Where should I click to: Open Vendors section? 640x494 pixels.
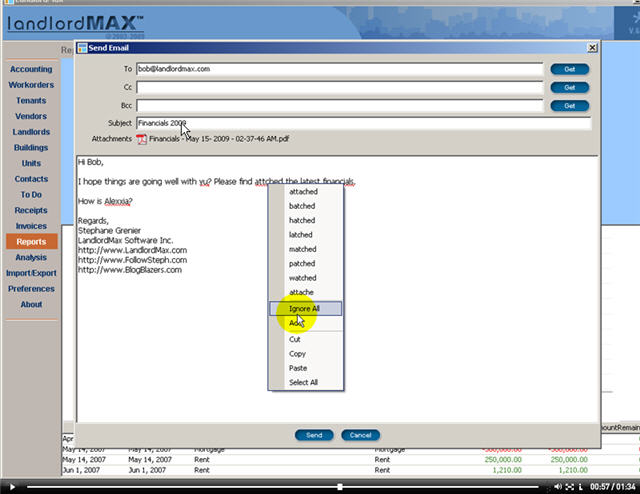coord(31,116)
